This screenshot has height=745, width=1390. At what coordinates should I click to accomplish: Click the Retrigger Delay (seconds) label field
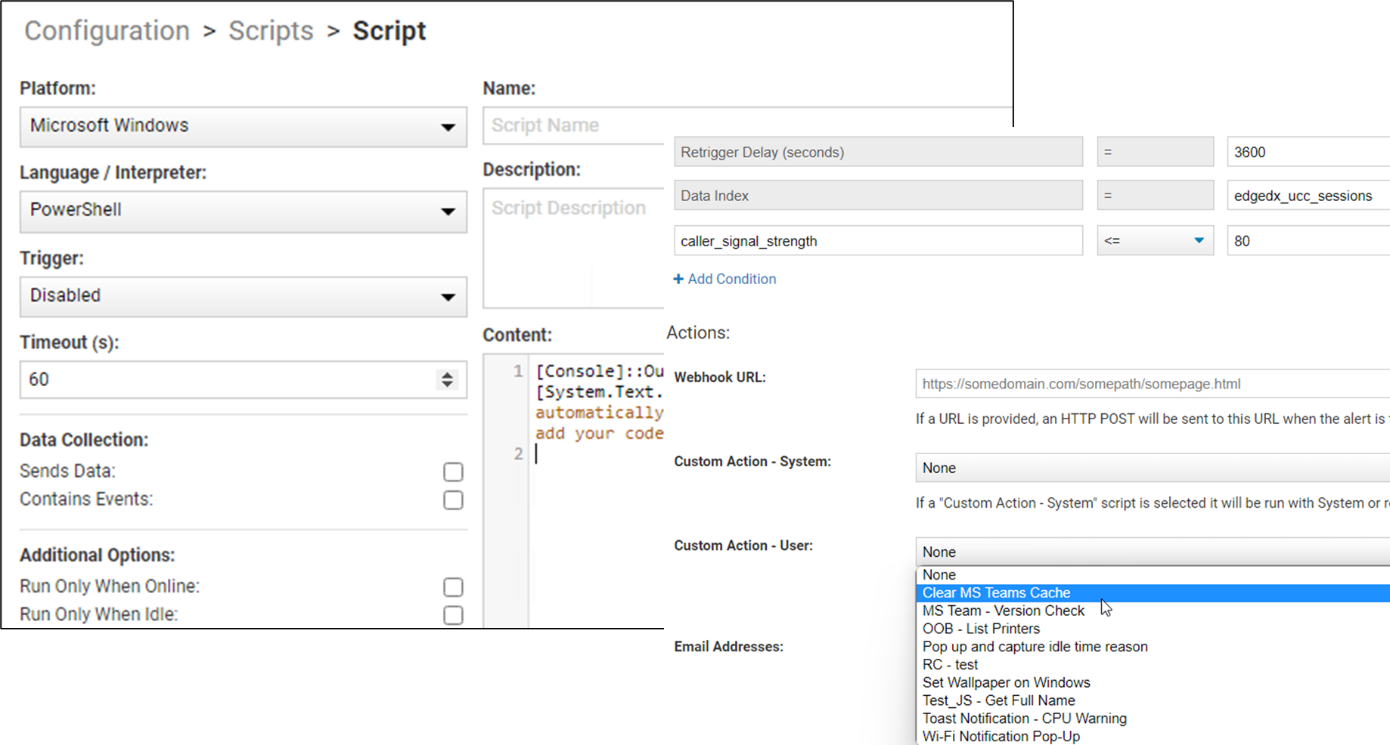point(878,152)
